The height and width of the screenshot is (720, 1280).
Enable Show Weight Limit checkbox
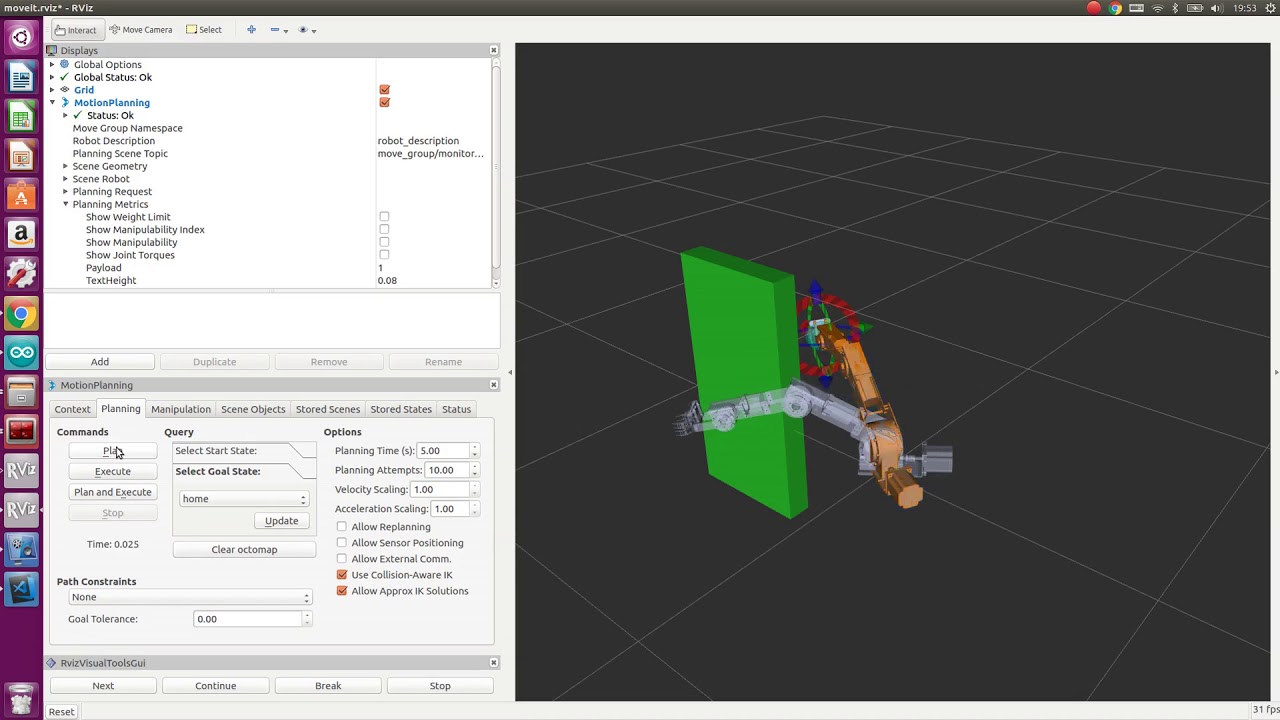tap(384, 217)
